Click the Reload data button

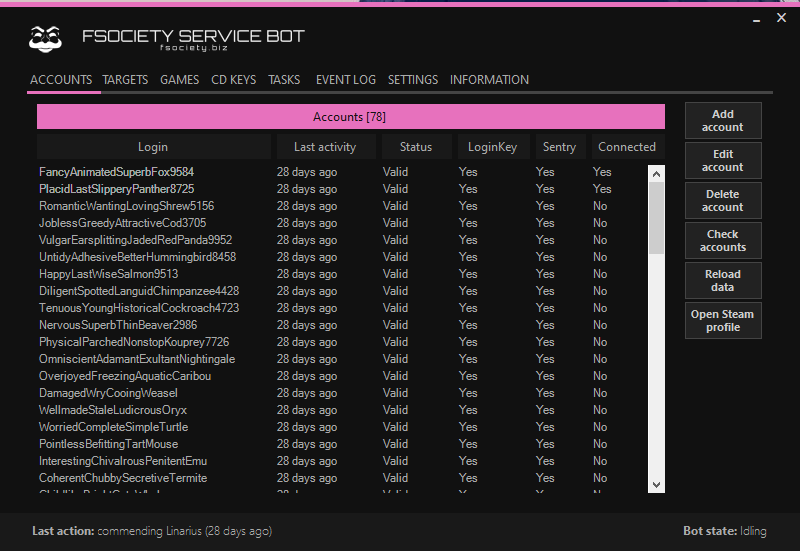[723, 281]
